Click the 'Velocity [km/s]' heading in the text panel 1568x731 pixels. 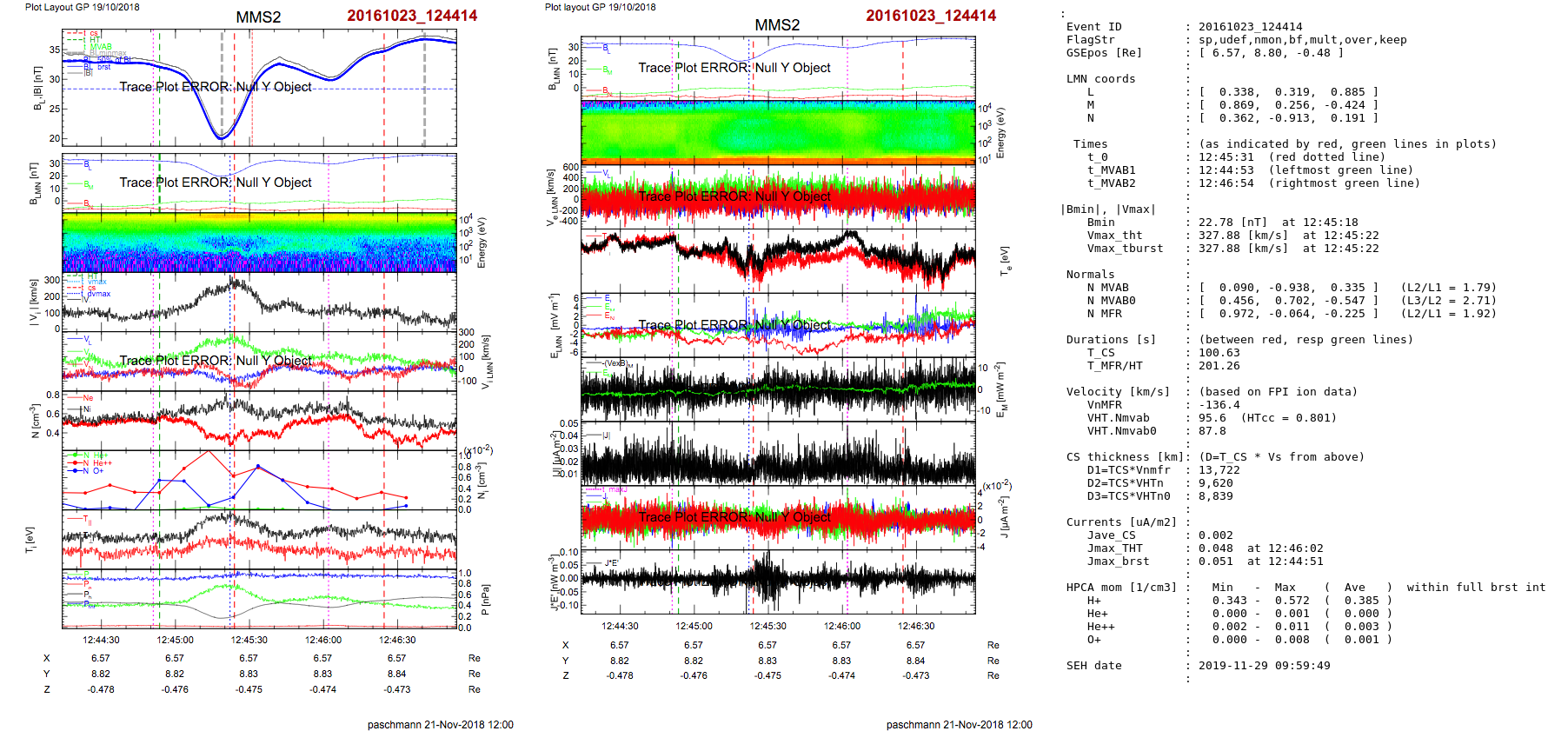1118,392
